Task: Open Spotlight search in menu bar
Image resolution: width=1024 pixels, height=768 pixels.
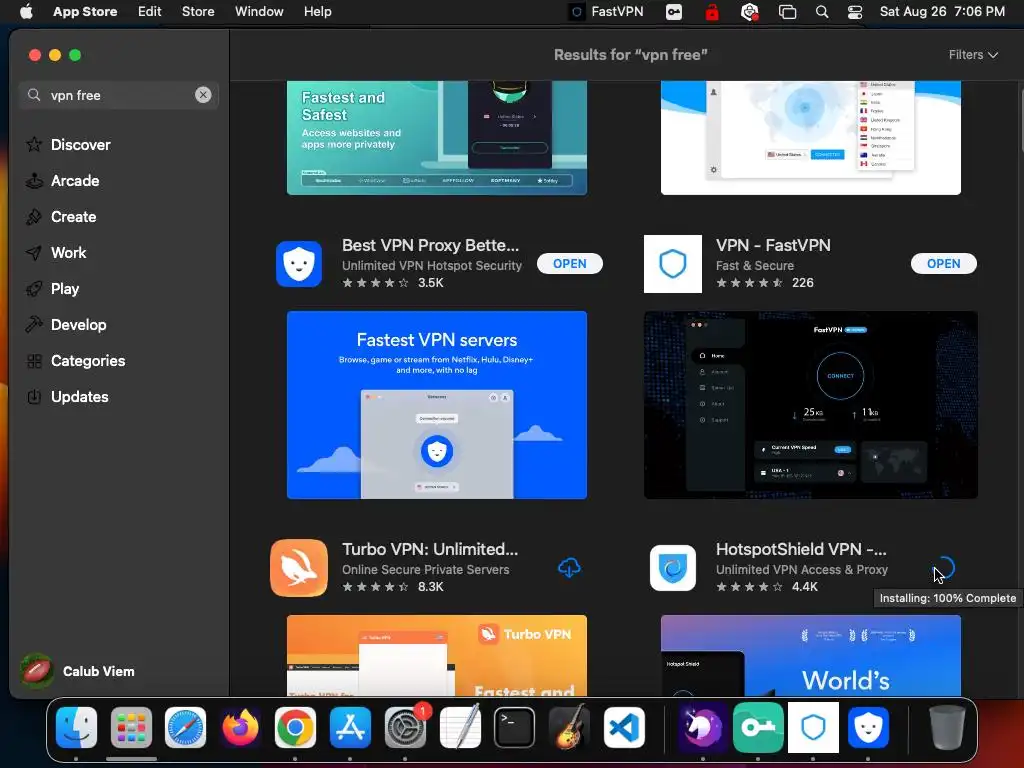Action: click(822, 11)
